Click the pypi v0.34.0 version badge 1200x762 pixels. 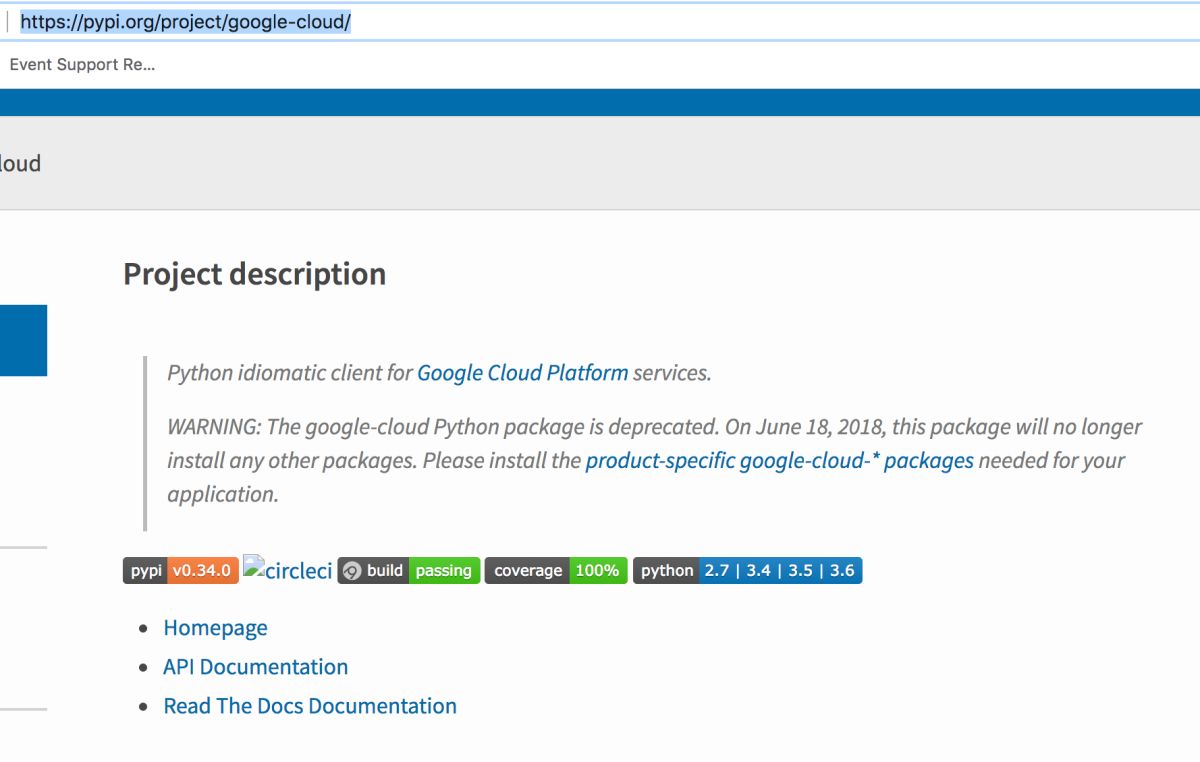point(181,570)
